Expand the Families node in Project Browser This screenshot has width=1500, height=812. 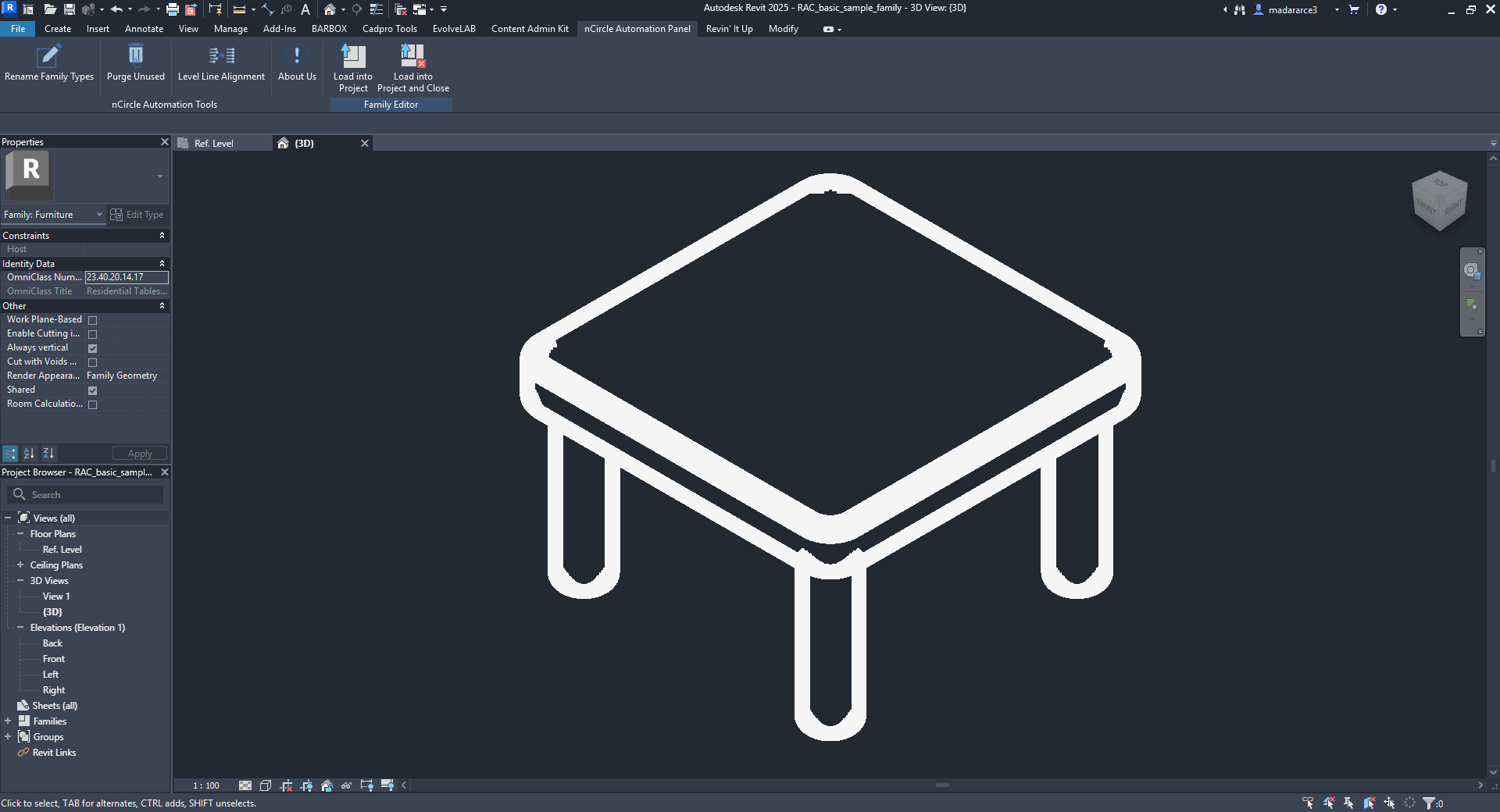8,721
